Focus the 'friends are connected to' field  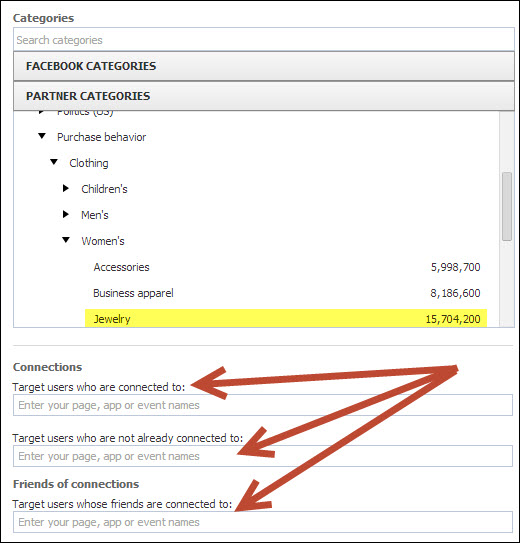click(263, 522)
